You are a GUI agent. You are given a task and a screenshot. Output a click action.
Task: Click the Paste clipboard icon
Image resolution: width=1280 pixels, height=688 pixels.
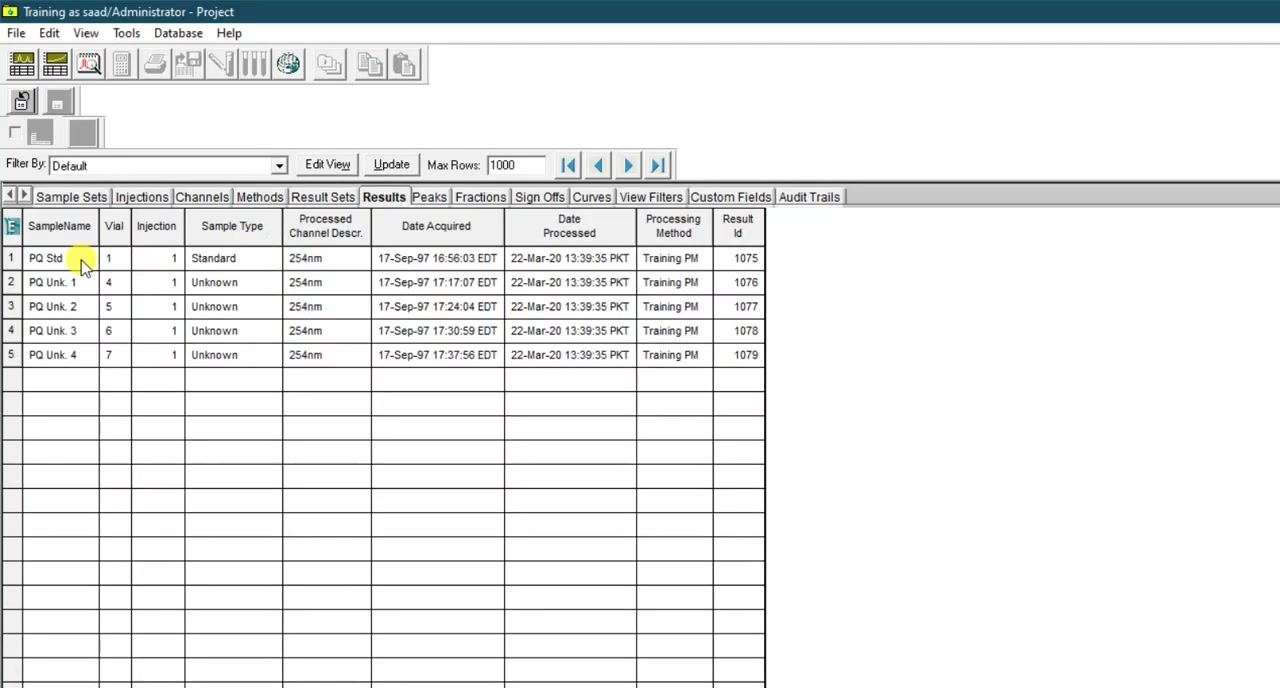404,65
